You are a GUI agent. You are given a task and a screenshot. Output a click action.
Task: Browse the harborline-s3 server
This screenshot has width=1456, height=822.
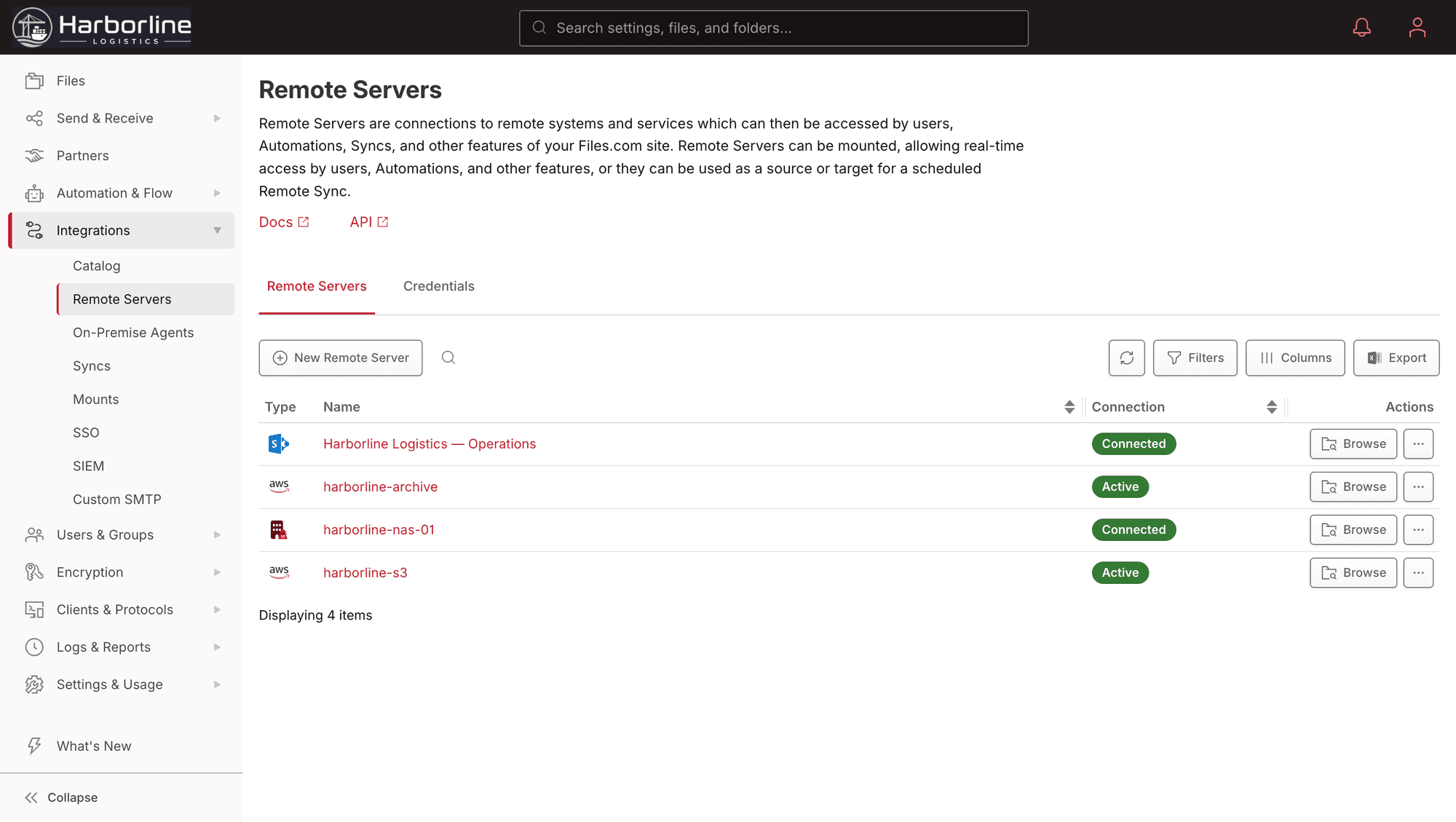tap(1353, 572)
